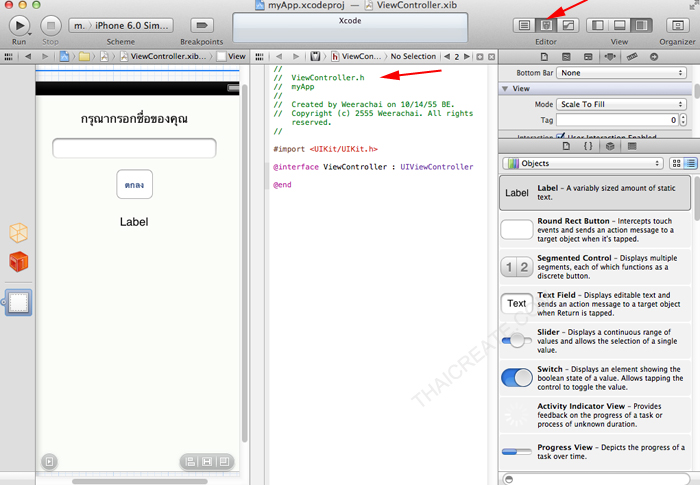Go to next counterpart in assistant editor

click(x=467, y=57)
